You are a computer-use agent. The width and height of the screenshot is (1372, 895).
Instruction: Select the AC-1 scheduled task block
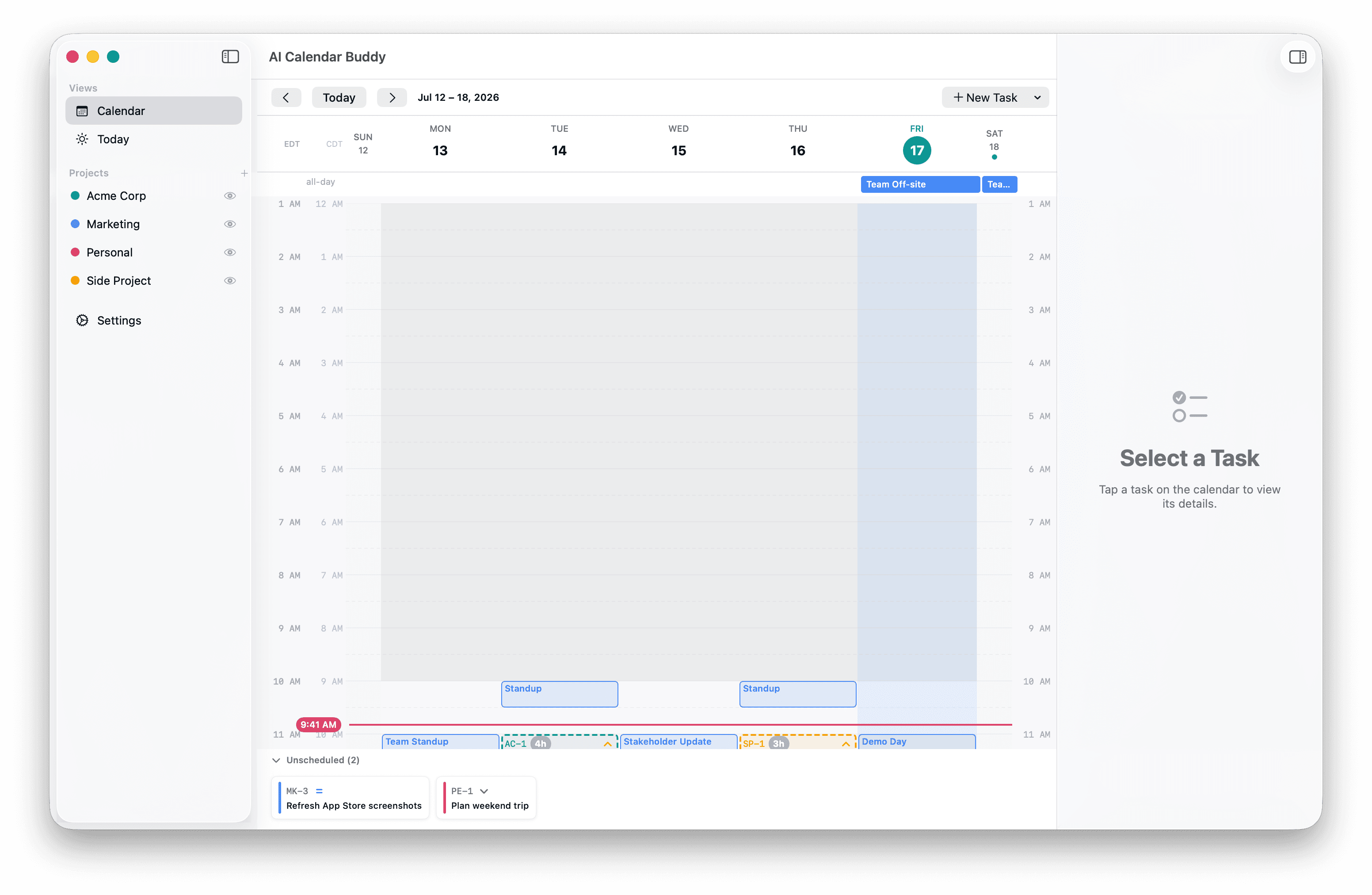pos(559,742)
